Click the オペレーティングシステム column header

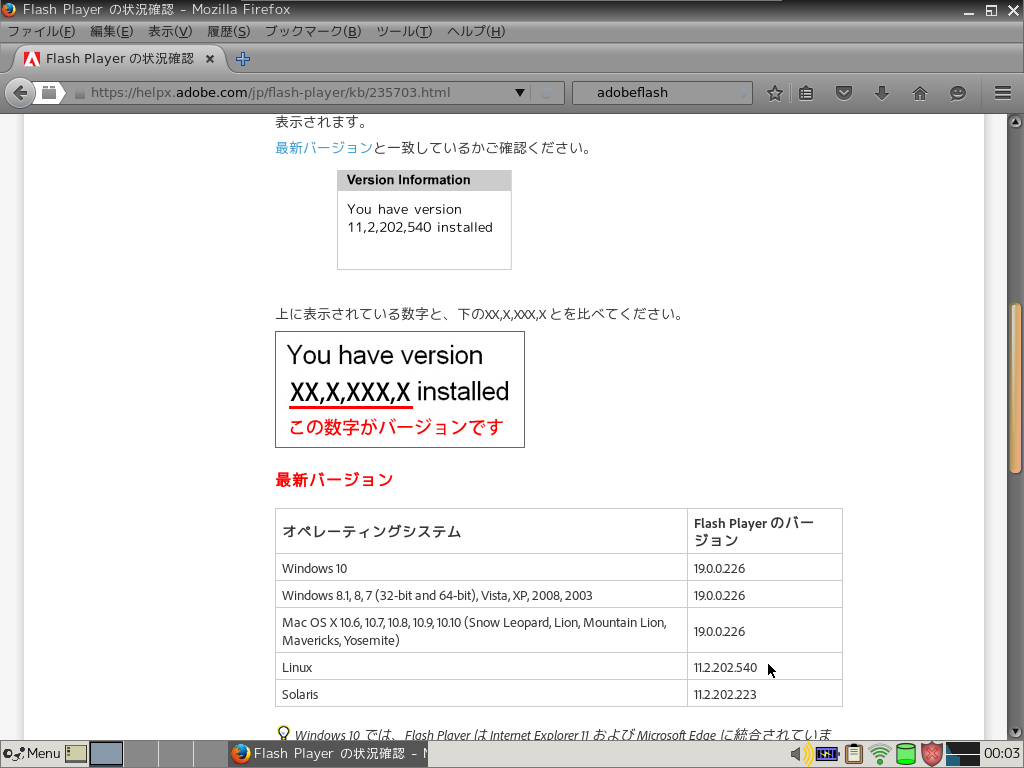pyautogui.click(x=481, y=532)
